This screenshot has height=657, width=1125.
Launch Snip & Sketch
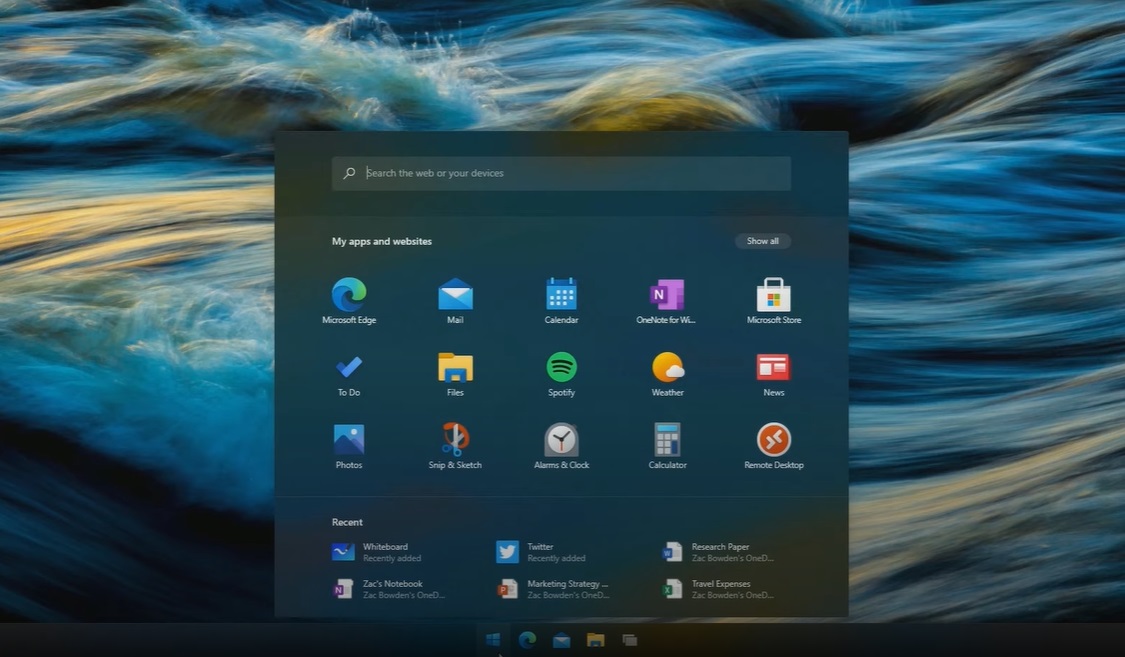(x=455, y=447)
